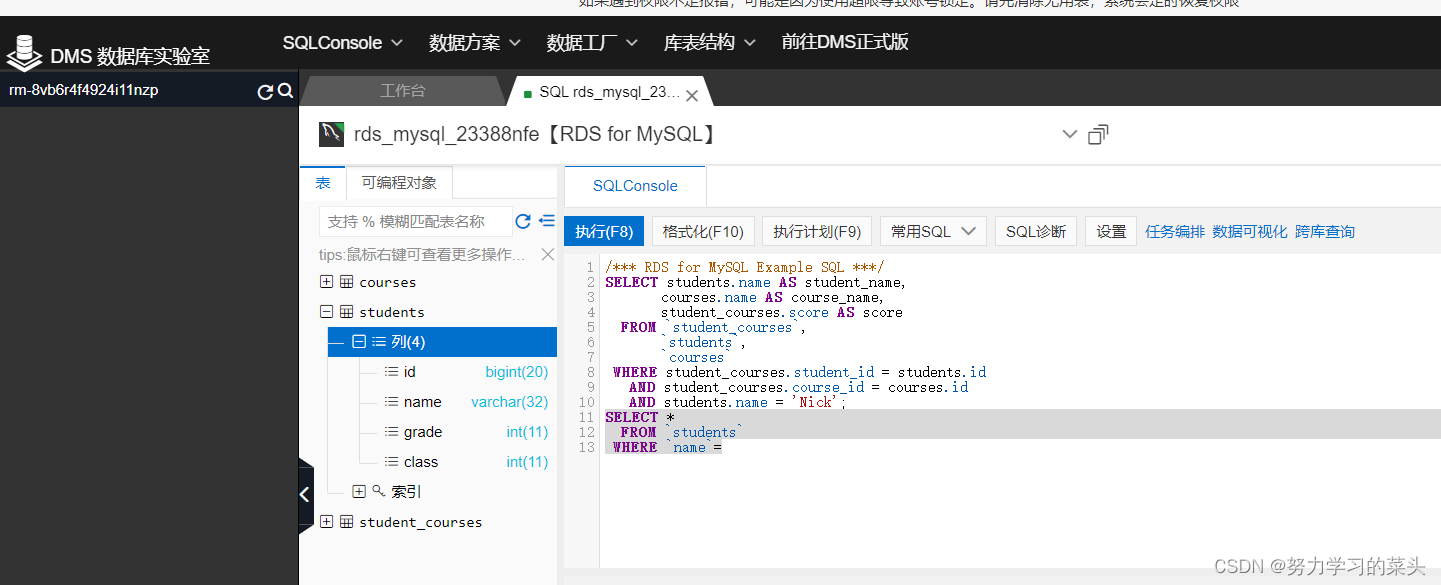1441x585 pixels.
Task: Open the 数据工厂 menu
Action: [593, 43]
